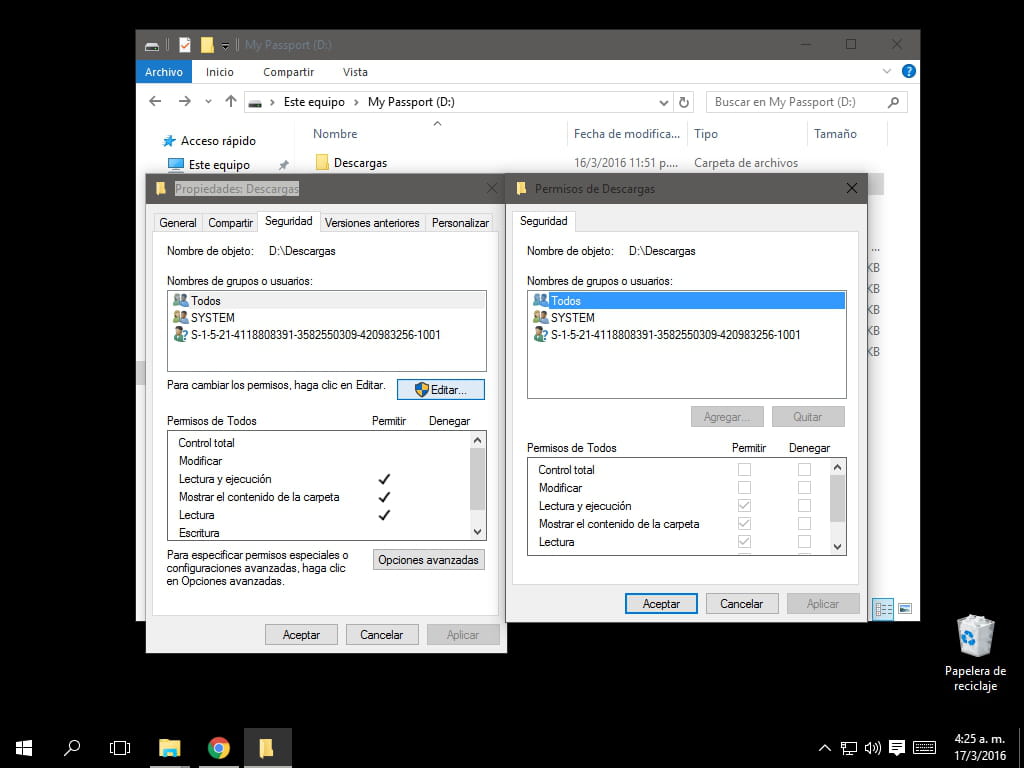Open the Archivo ribbon tab
The width and height of the screenshot is (1024, 768).
click(164, 72)
